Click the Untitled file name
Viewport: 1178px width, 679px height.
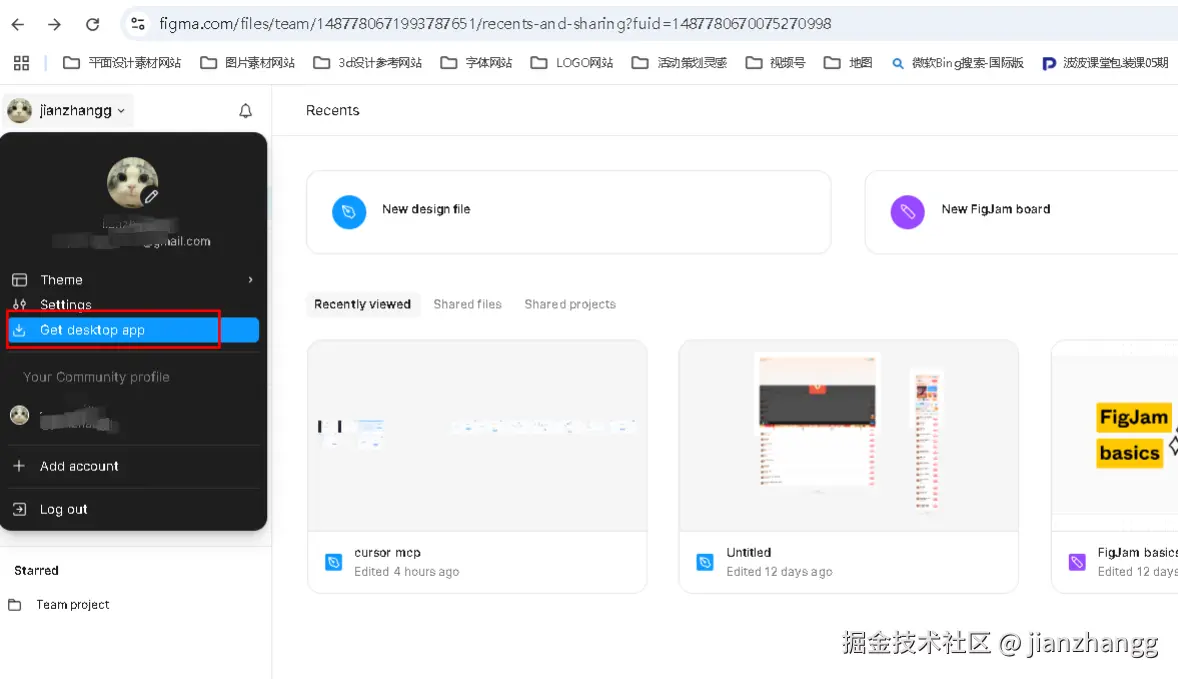(748, 553)
